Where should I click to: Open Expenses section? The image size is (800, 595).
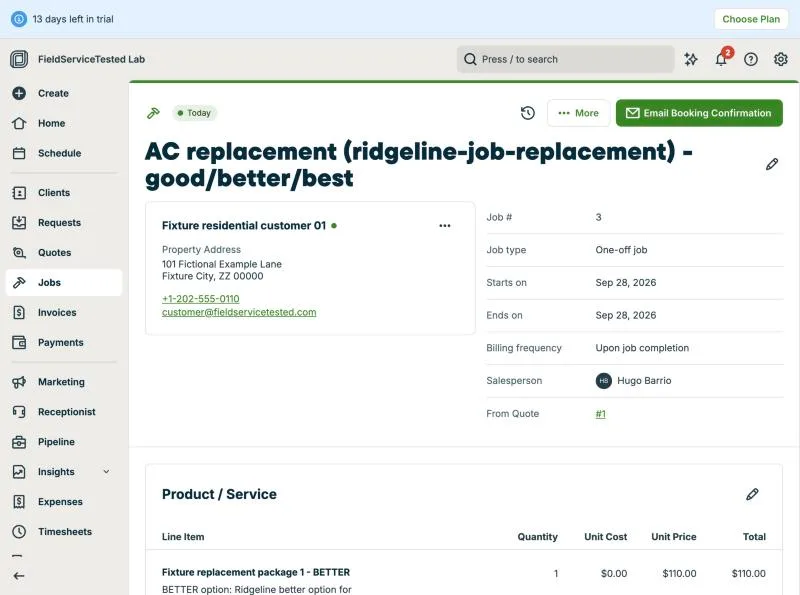point(60,502)
